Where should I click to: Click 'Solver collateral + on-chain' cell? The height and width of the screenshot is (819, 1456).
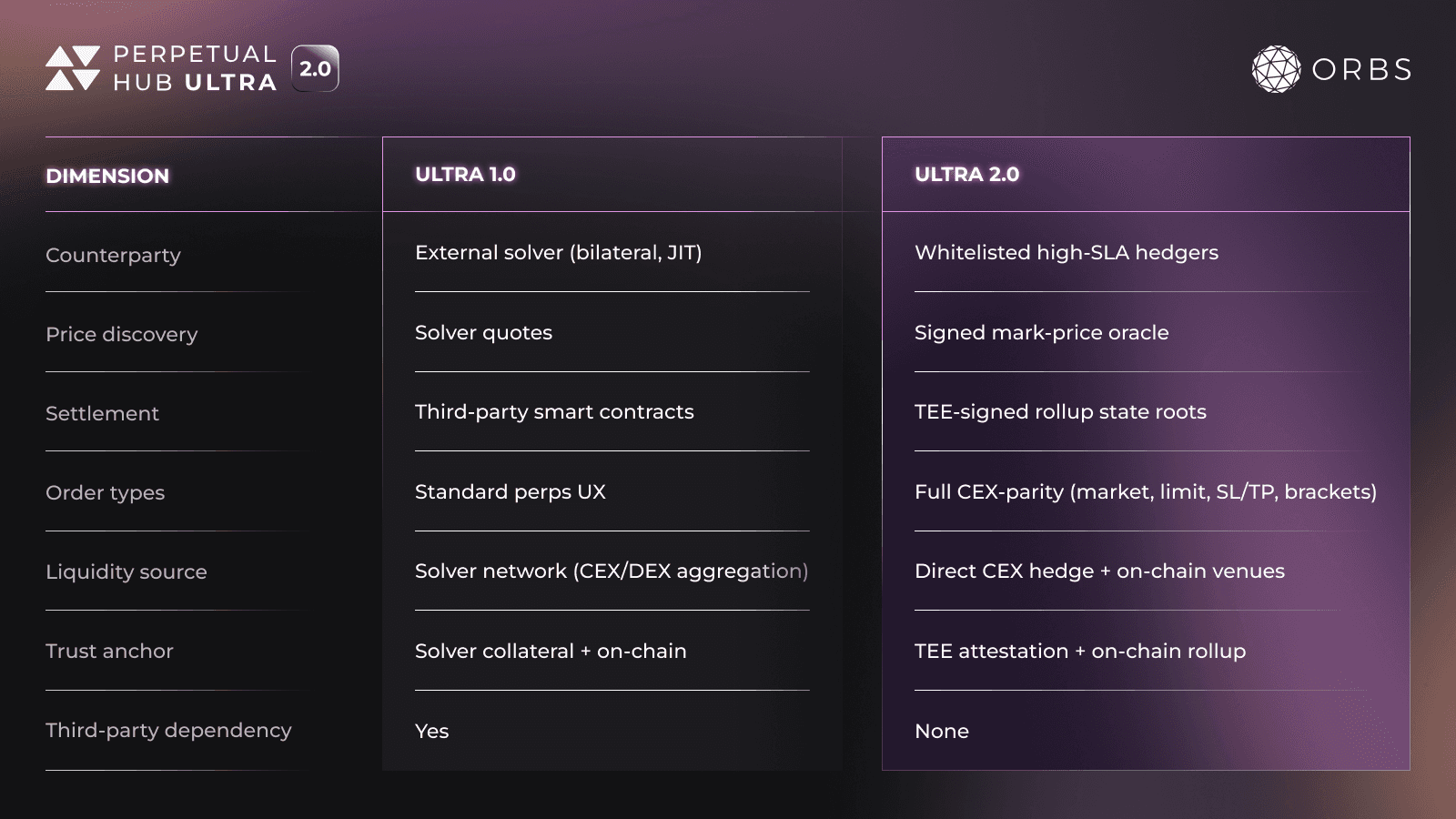point(551,651)
